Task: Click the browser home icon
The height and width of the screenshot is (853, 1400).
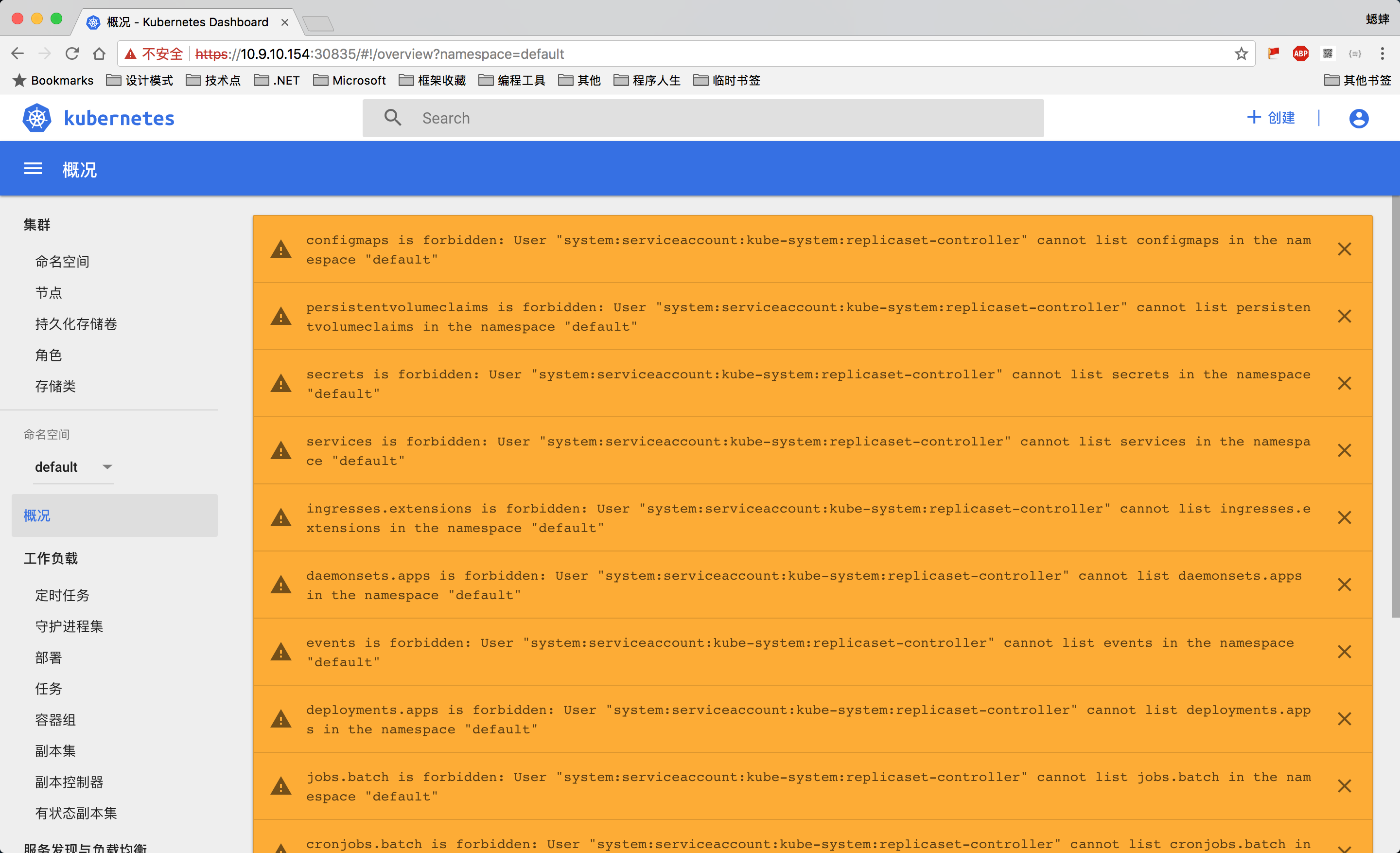Action: [x=100, y=54]
